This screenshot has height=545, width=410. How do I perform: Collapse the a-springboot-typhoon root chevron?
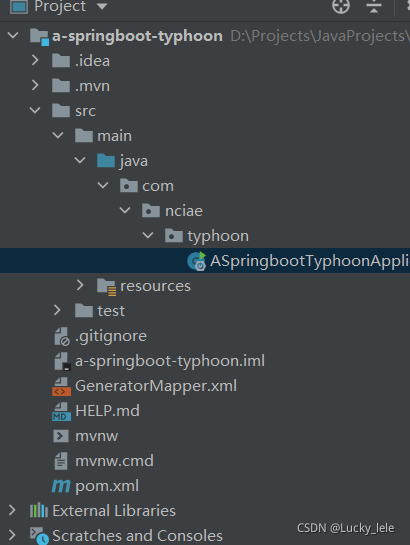point(13,35)
